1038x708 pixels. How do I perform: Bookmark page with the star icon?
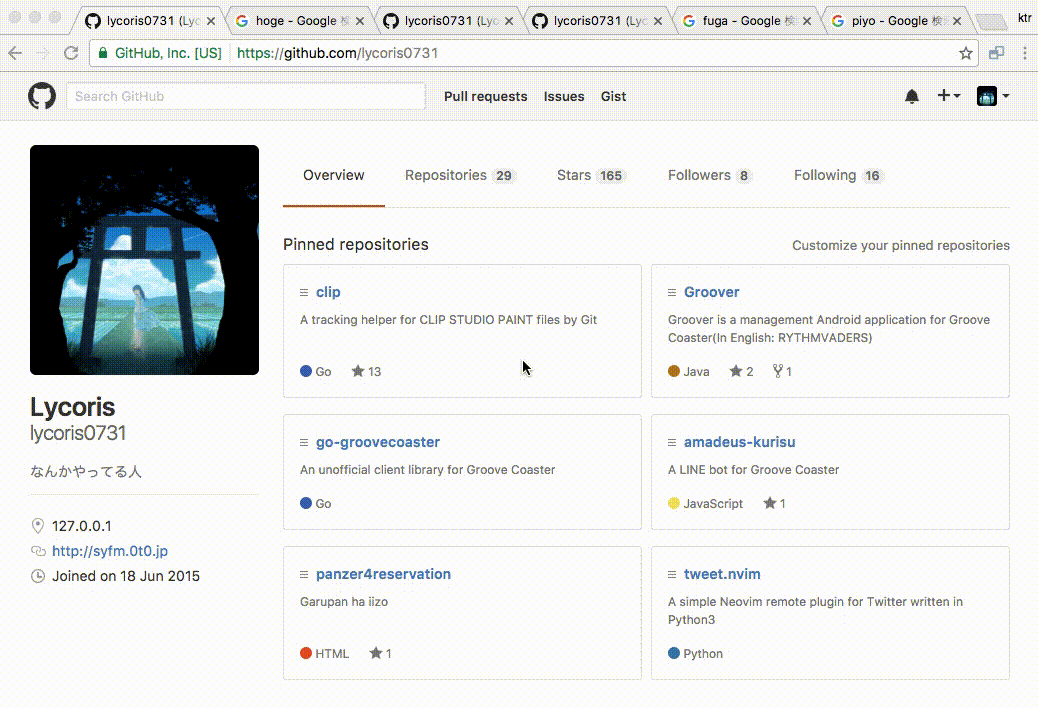pyautogui.click(x=966, y=53)
